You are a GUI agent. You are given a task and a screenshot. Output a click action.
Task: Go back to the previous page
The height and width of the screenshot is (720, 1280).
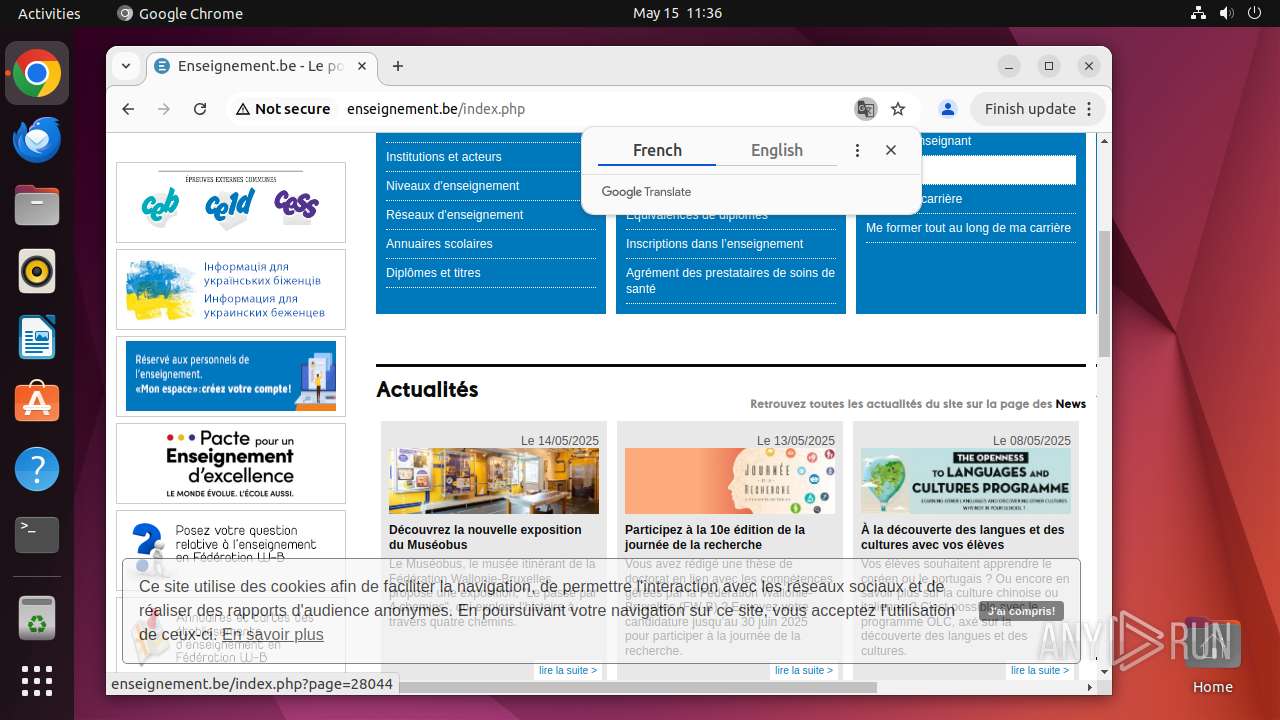tap(128, 109)
